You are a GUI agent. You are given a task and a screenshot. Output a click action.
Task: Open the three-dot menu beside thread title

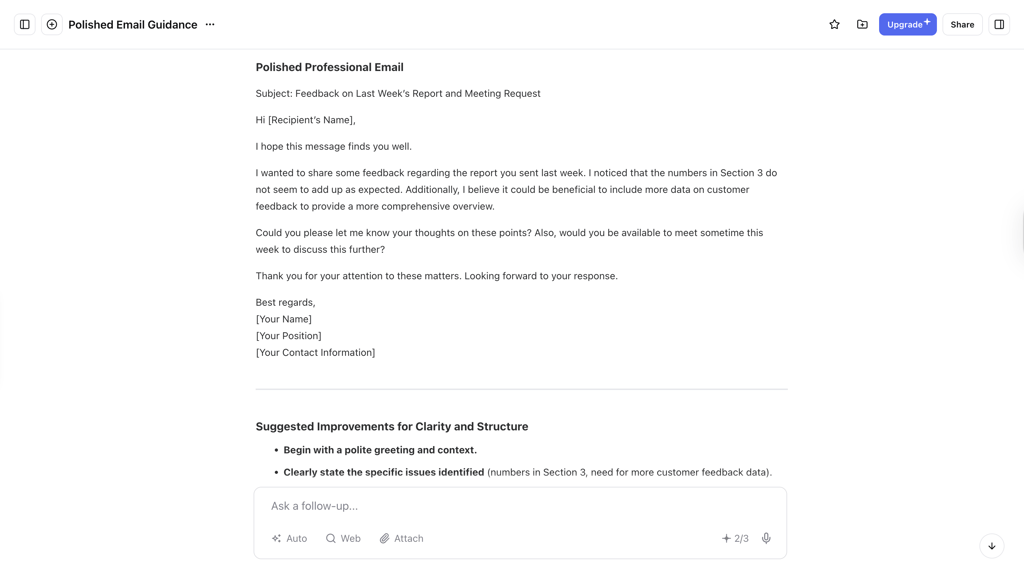click(x=210, y=25)
